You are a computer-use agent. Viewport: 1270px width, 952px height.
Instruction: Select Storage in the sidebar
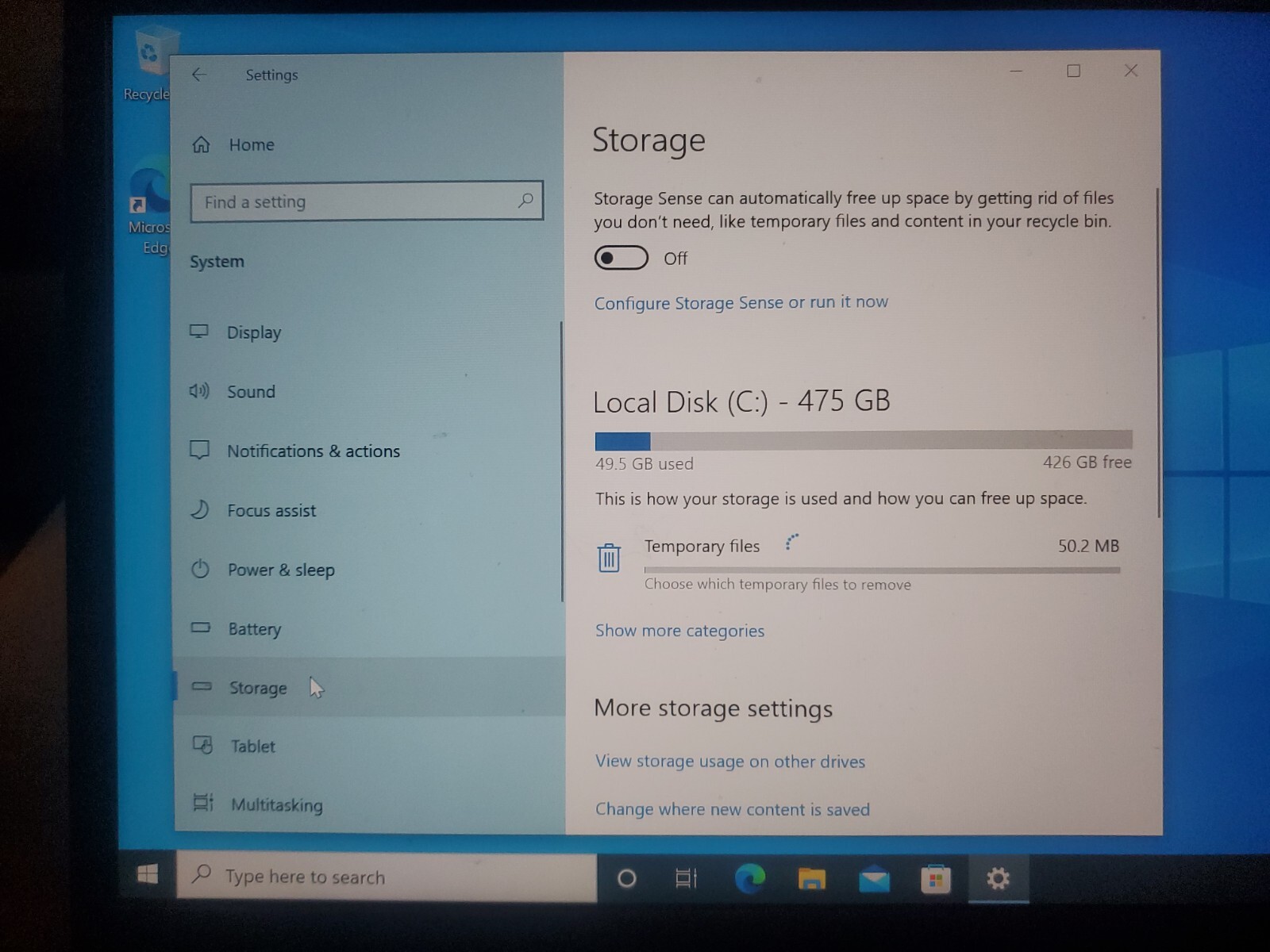368,687
